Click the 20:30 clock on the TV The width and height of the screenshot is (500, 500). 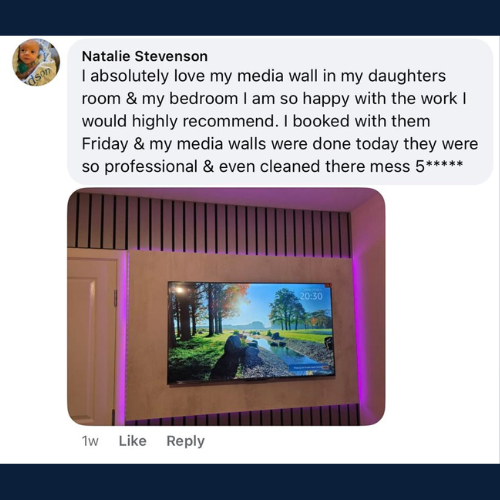tap(311, 296)
